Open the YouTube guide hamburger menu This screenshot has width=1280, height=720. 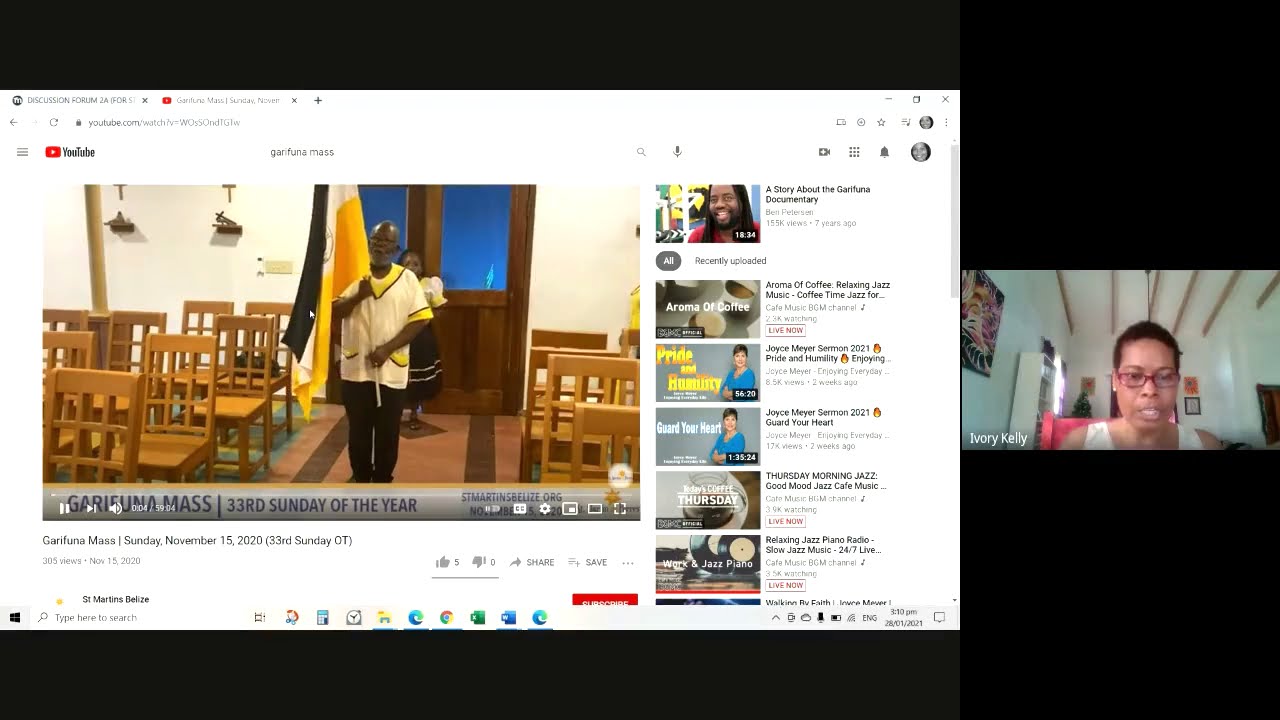click(x=22, y=152)
